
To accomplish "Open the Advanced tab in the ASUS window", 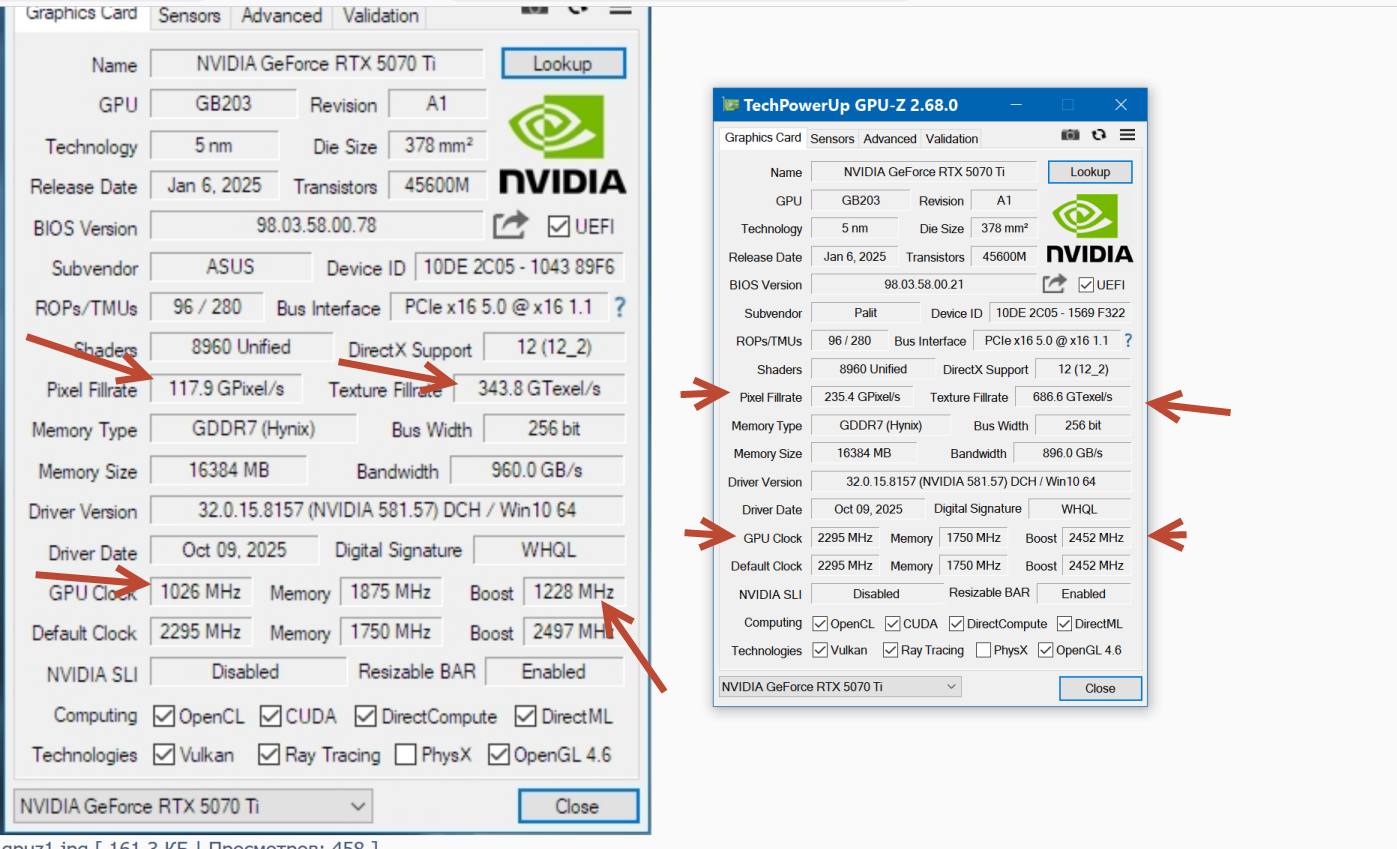I will (282, 16).
